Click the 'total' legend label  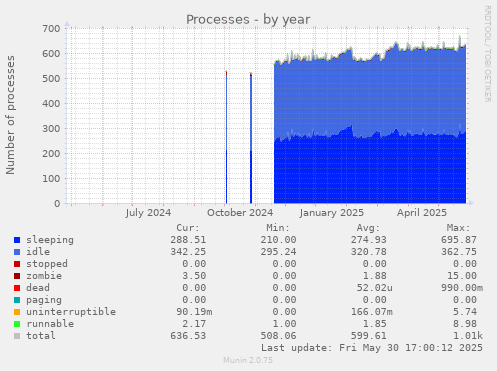point(41,336)
